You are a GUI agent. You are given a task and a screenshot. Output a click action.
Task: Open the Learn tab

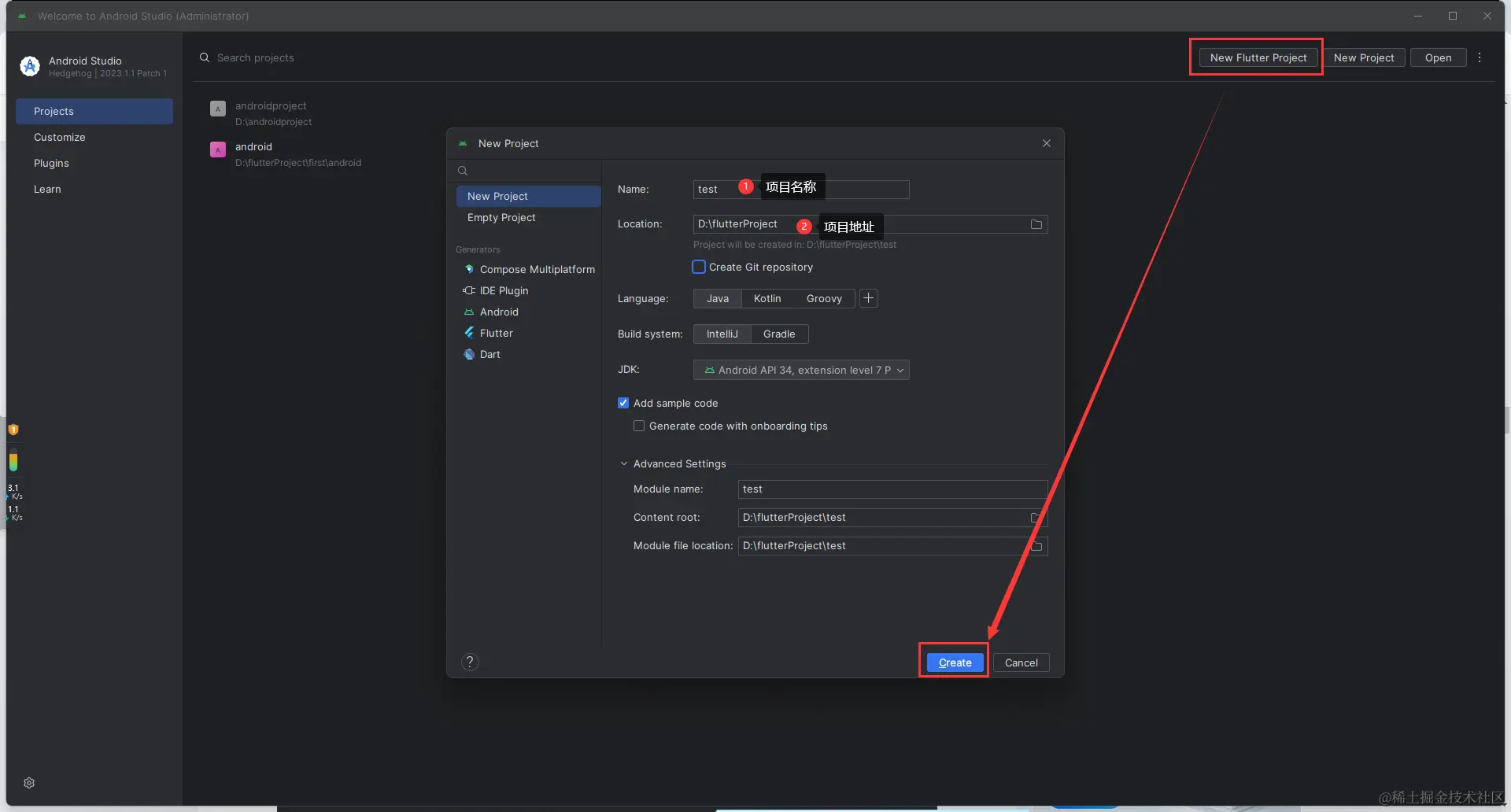click(94, 189)
